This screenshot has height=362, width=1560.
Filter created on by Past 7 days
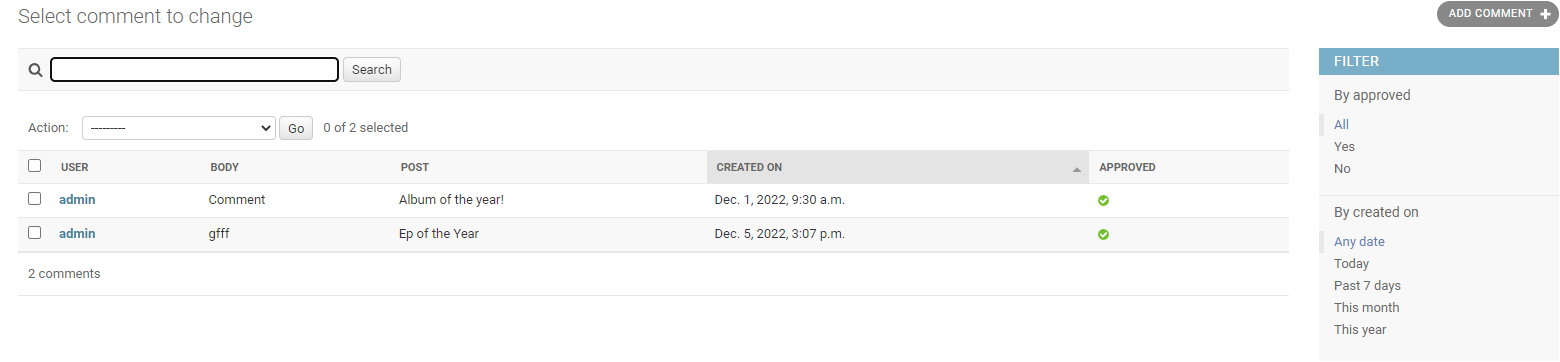click(x=1367, y=286)
